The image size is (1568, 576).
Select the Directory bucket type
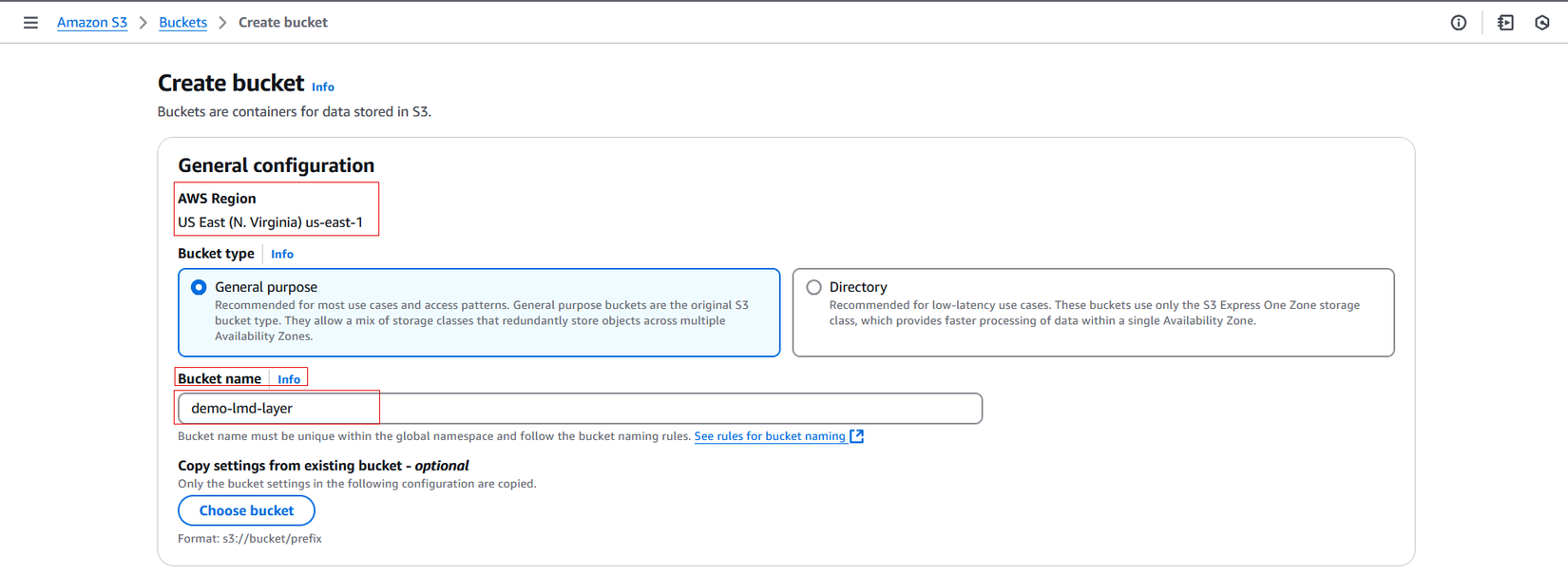pos(813,287)
